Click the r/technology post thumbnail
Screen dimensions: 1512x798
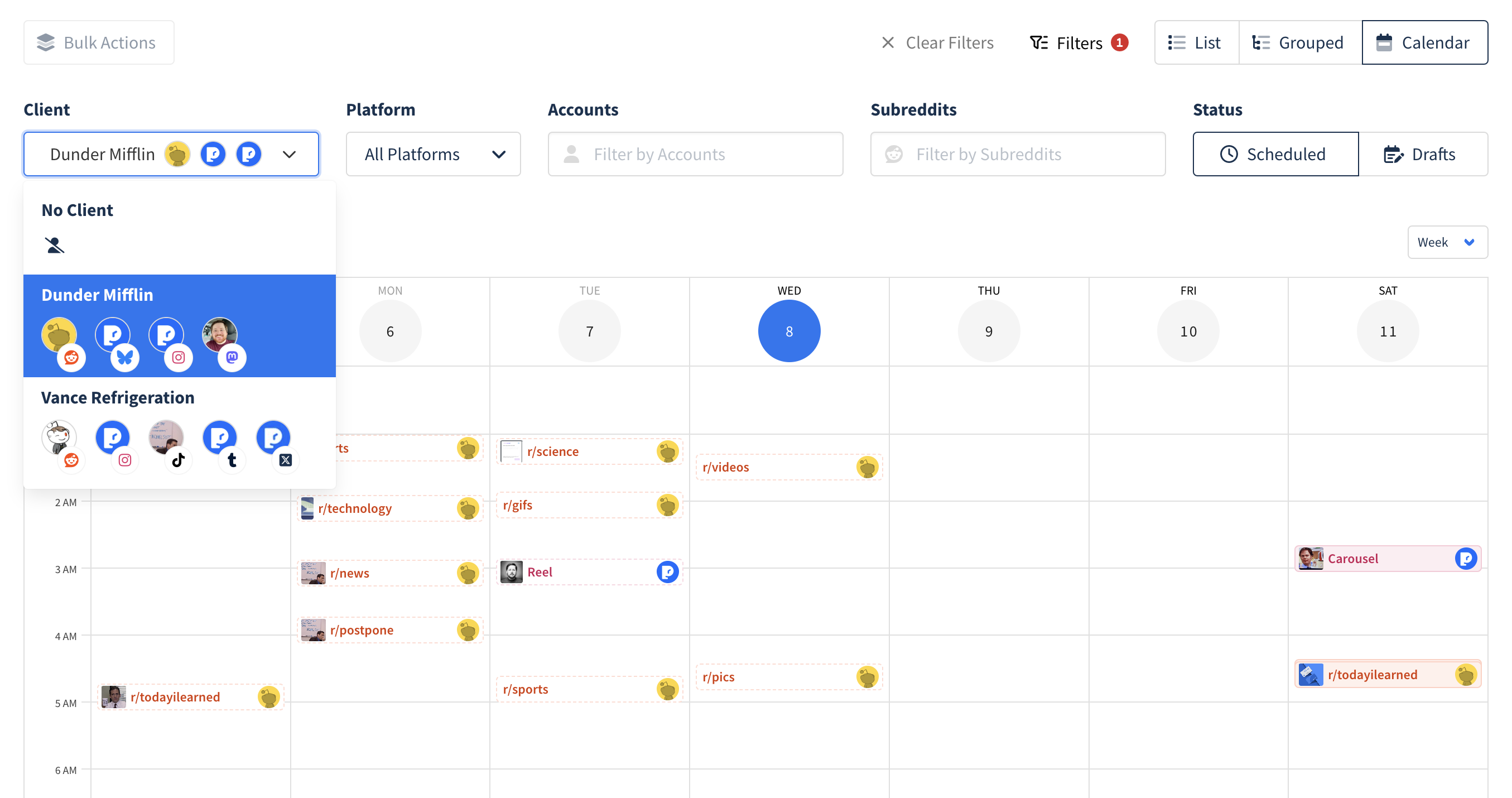coord(307,508)
